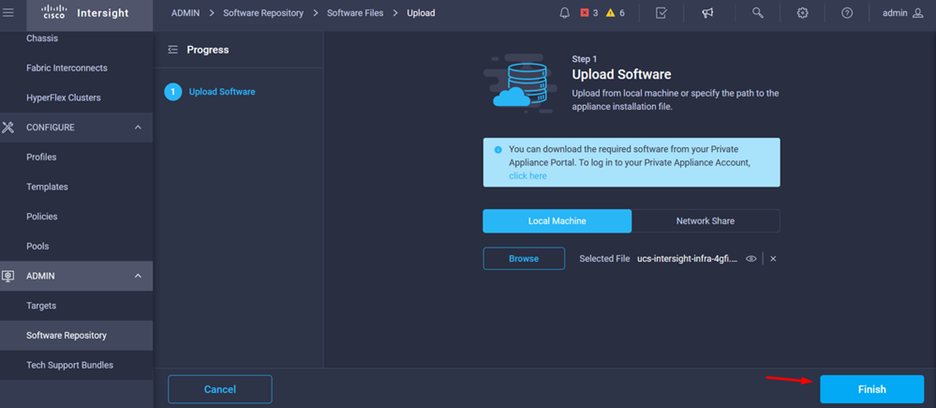View the 6 warning alarms
This screenshot has width=936, height=408.
point(615,13)
